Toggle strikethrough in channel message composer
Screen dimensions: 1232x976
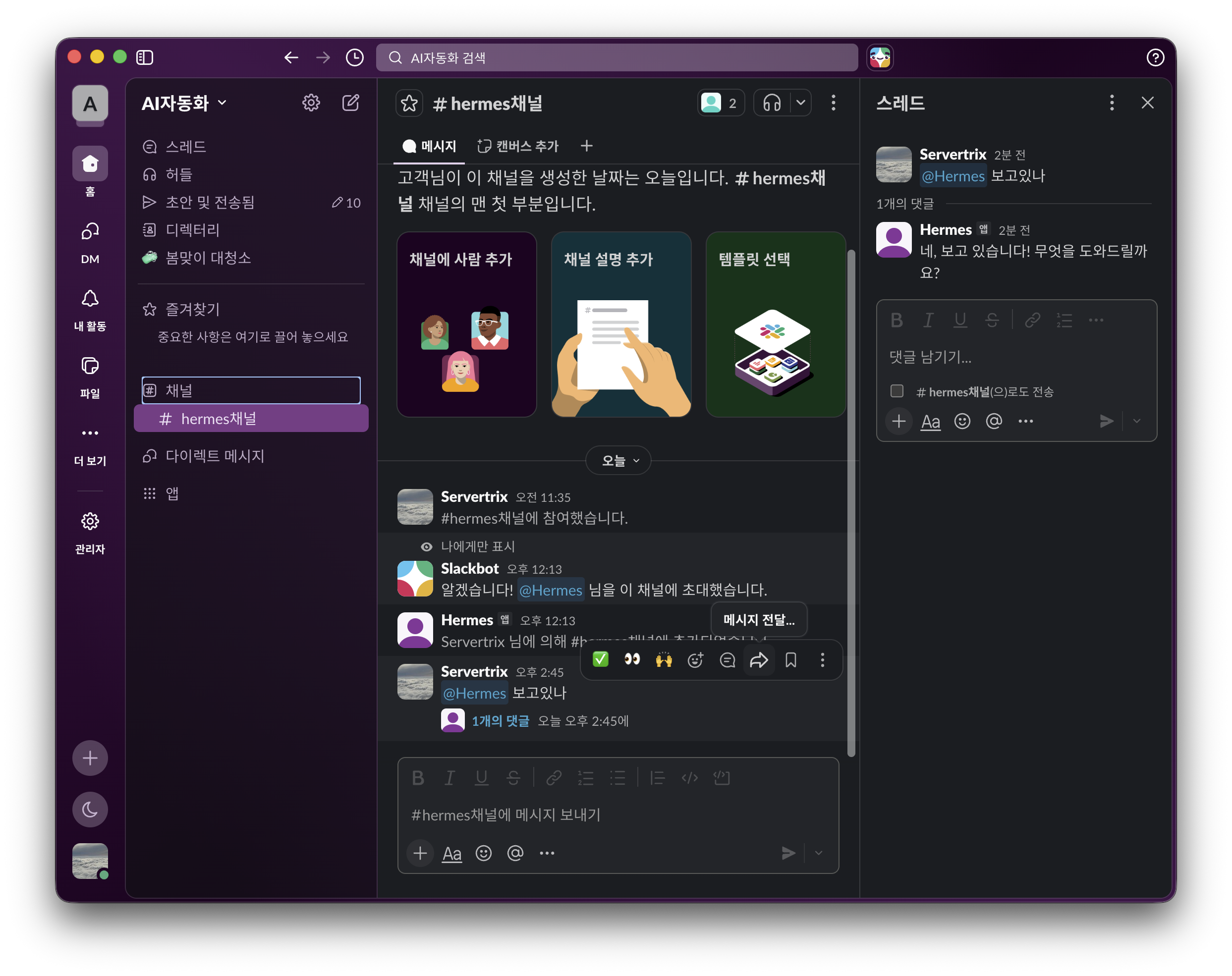(513, 778)
